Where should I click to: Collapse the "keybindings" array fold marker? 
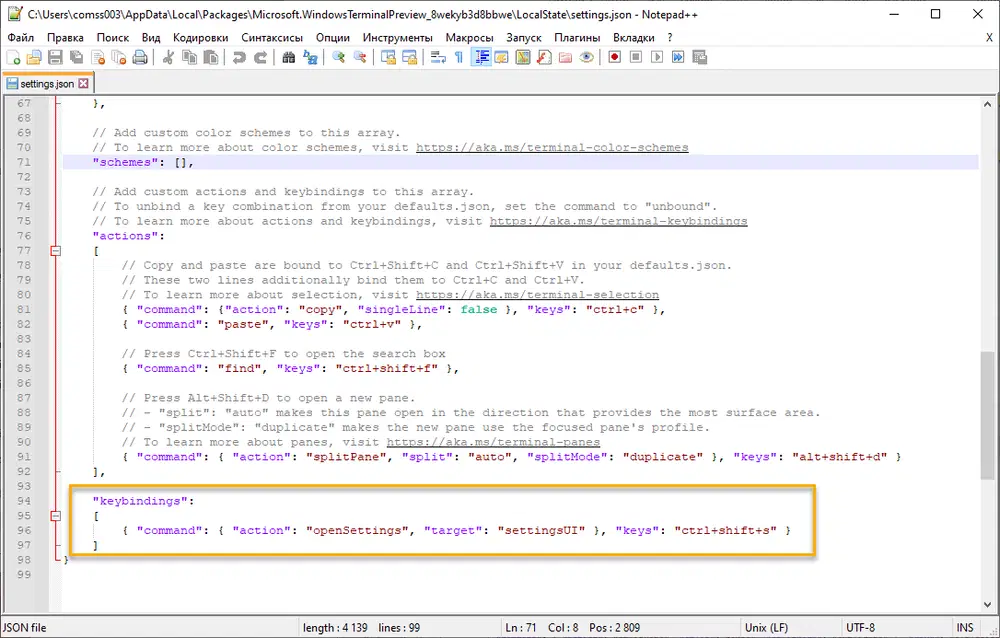click(56, 516)
